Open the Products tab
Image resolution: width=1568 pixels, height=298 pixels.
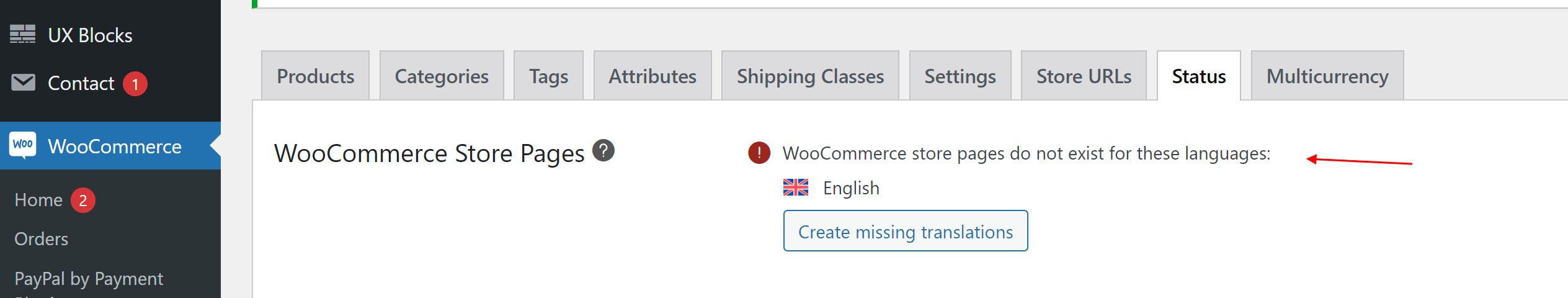click(316, 76)
